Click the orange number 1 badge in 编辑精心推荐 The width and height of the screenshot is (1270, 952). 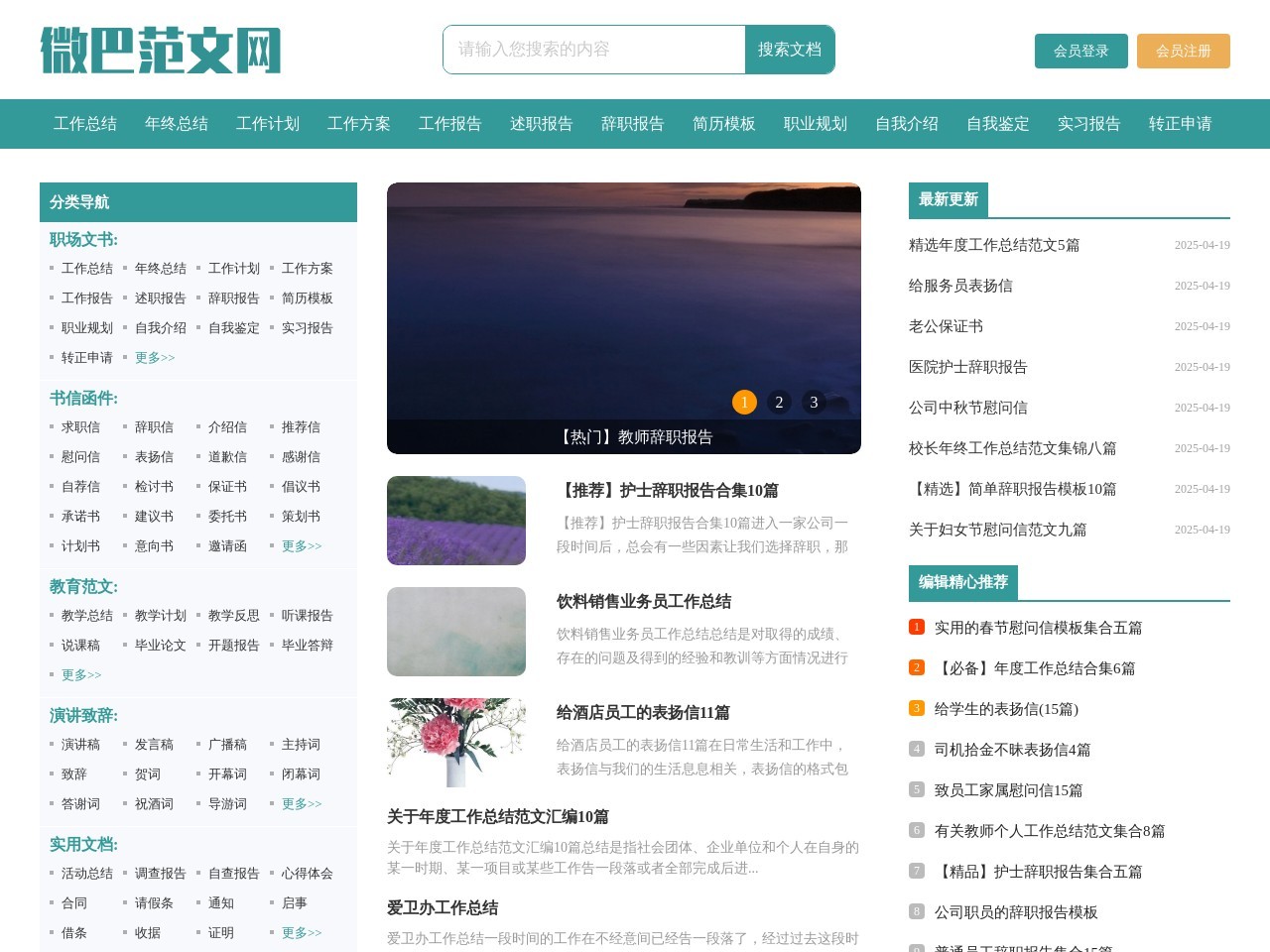[x=916, y=626]
